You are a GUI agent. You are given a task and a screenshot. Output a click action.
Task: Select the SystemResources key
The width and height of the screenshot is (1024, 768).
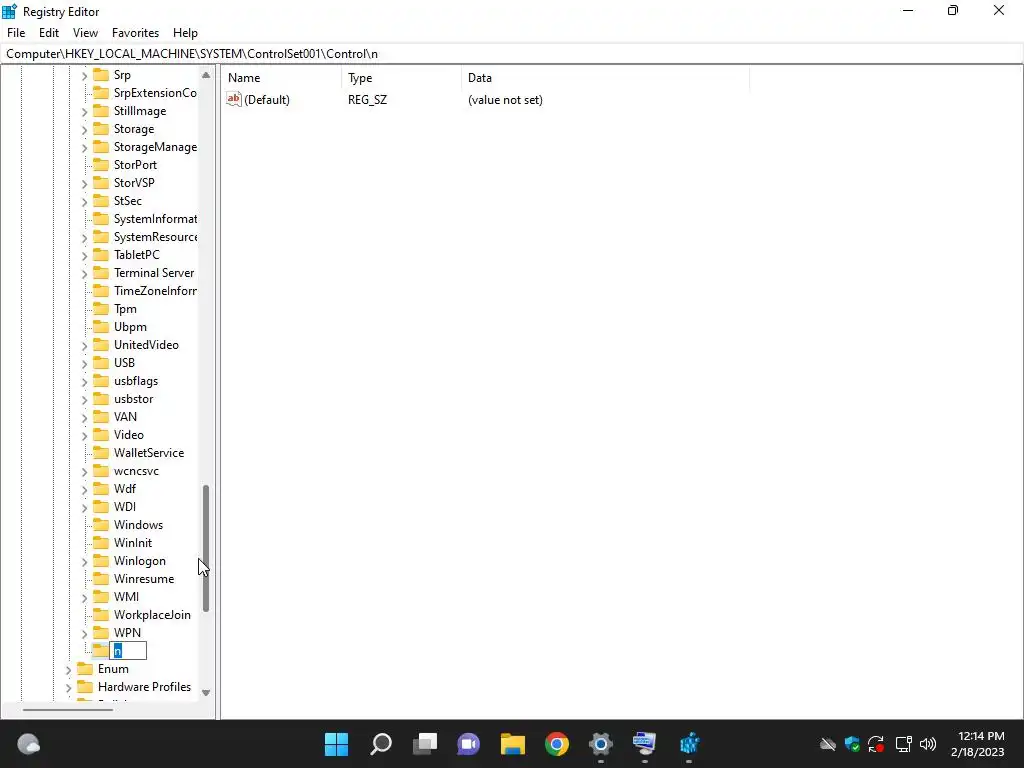pyautogui.click(x=155, y=237)
